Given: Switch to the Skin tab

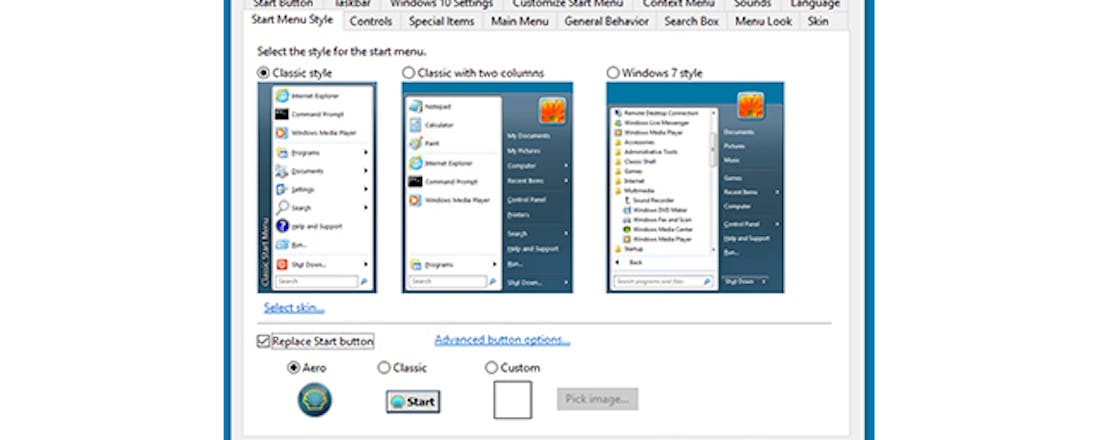Looking at the screenshot, I should coord(818,21).
